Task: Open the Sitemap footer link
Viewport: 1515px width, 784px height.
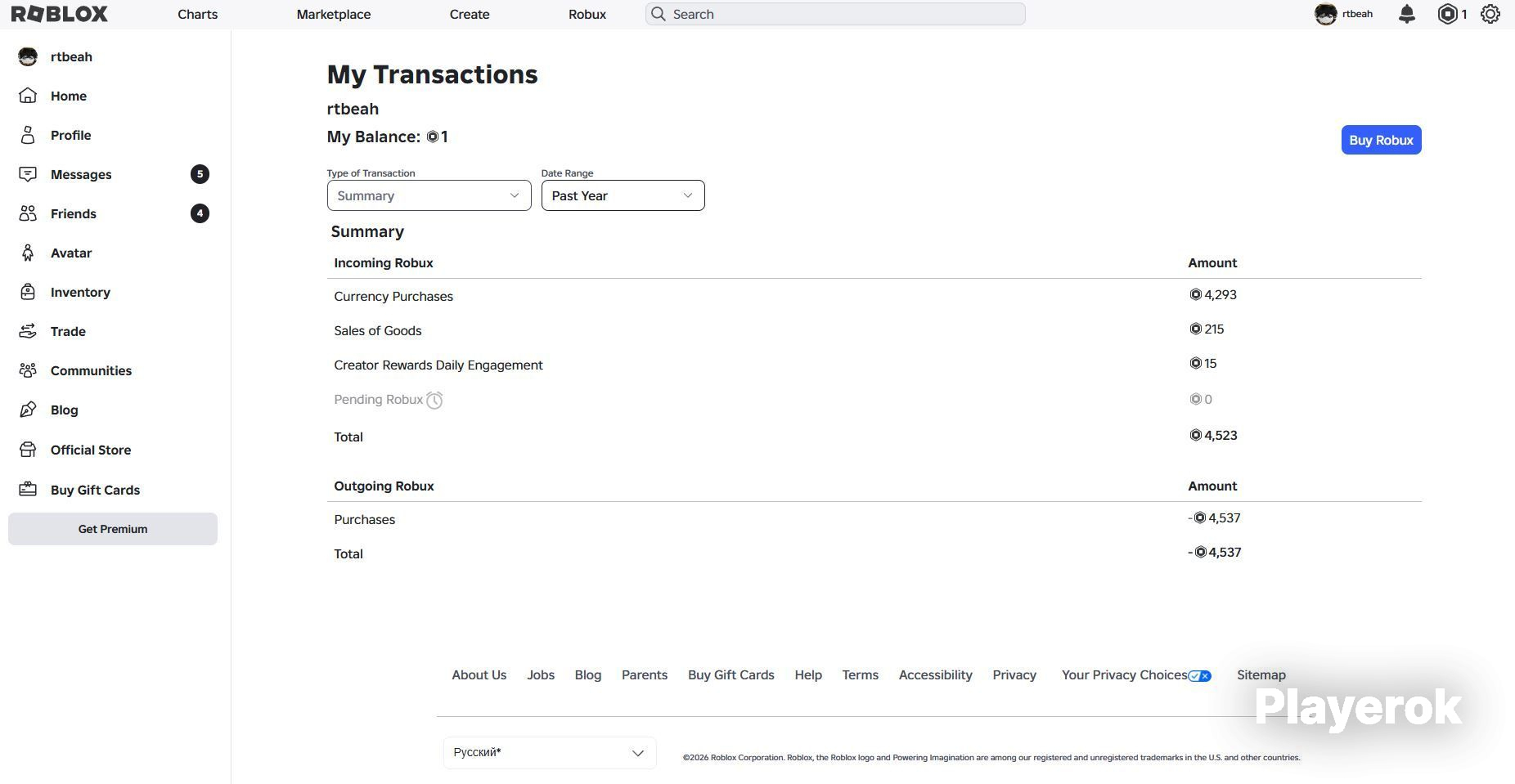Action: 1261,675
